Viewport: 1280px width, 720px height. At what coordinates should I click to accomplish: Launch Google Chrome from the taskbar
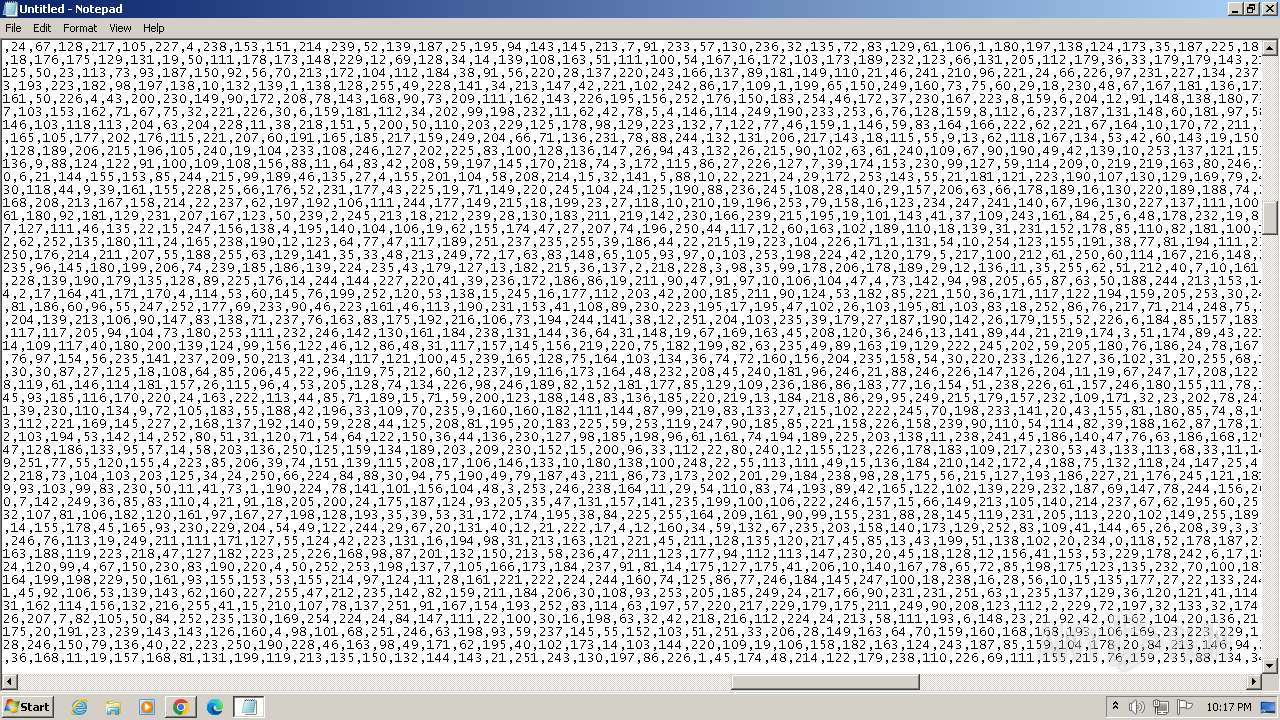pyautogui.click(x=181, y=707)
